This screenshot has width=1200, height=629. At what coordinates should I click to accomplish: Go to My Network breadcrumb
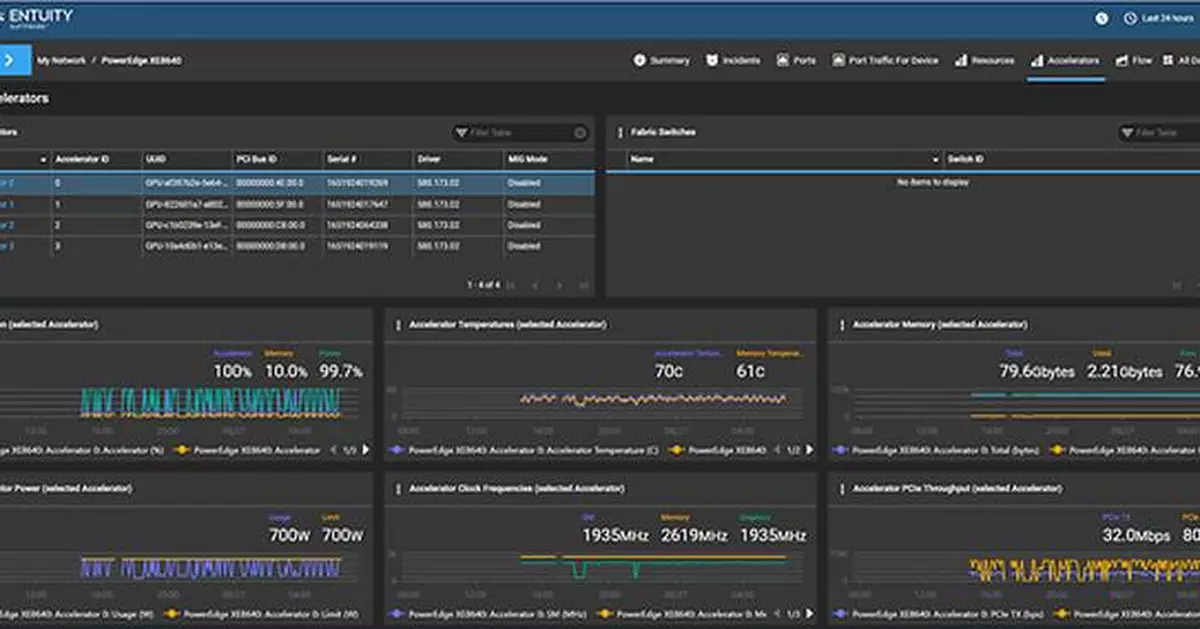[62, 61]
